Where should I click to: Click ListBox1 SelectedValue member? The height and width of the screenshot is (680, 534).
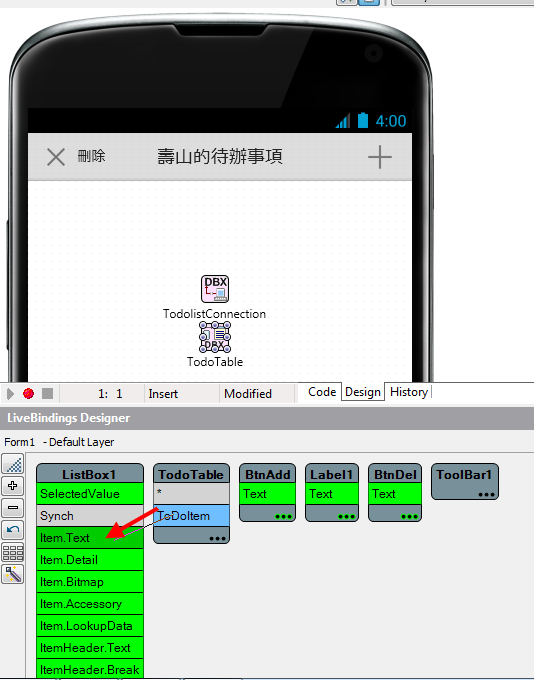point(90,494)
